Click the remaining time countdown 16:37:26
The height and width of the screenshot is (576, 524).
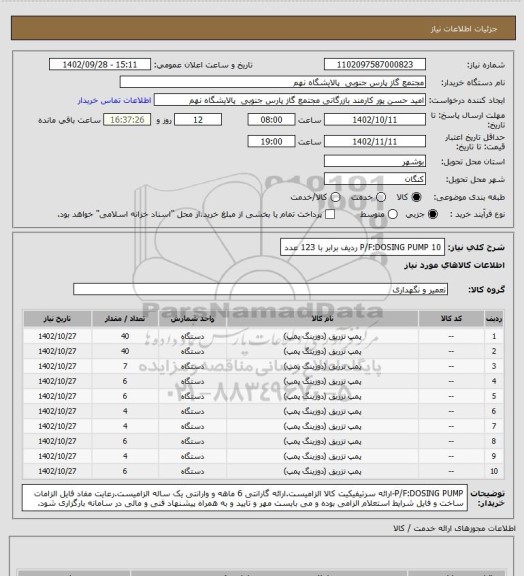pyautogui.click(x=127, y=120)
